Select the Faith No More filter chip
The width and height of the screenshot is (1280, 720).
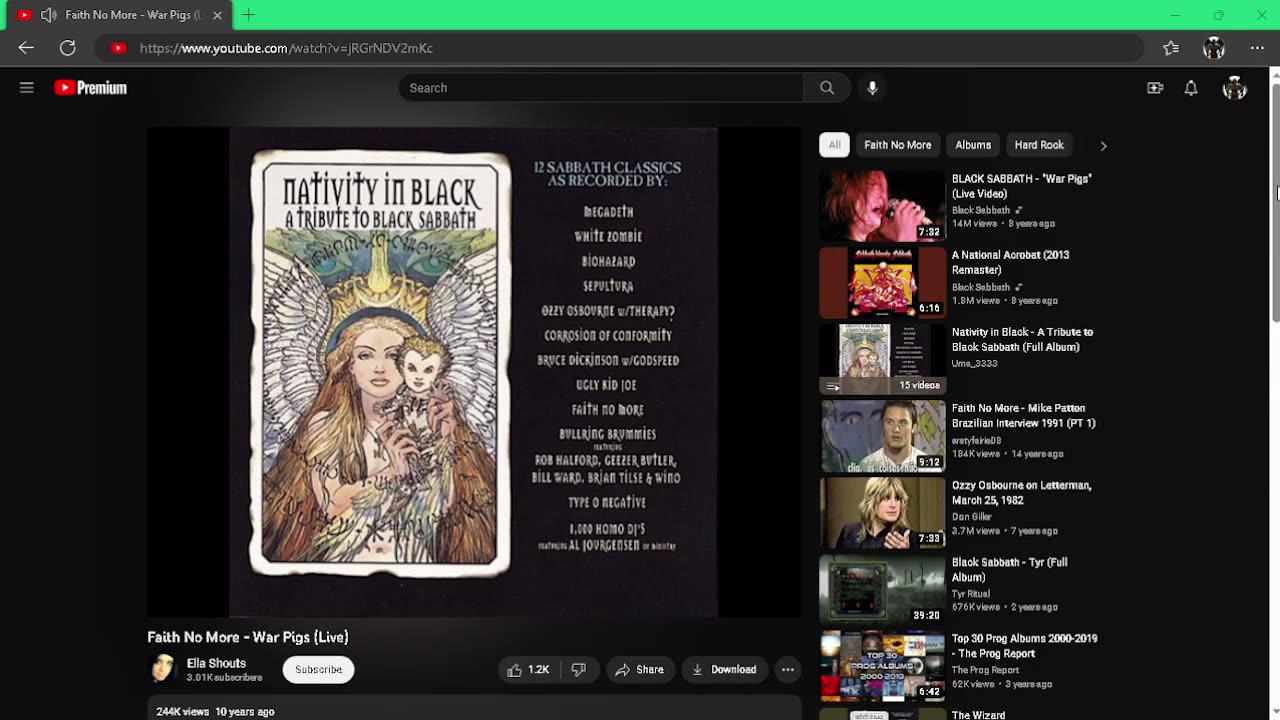coord(898,145)
